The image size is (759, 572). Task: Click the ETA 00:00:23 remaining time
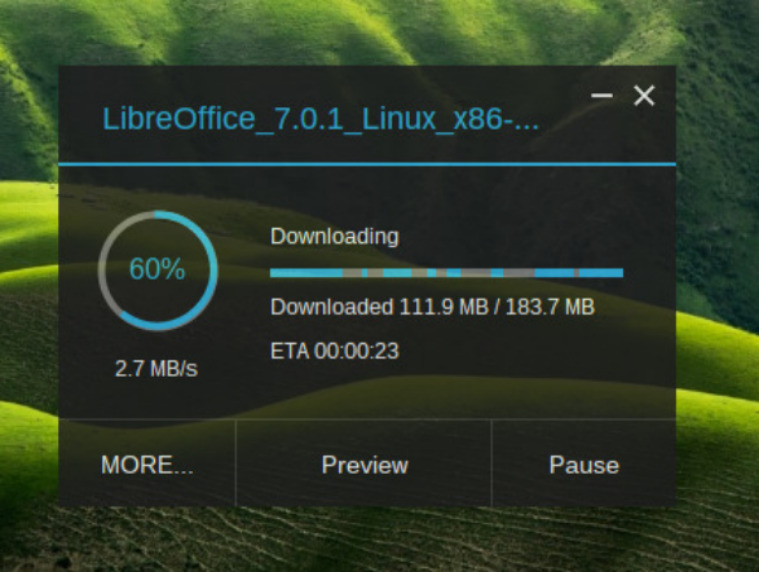click(334, 351)
